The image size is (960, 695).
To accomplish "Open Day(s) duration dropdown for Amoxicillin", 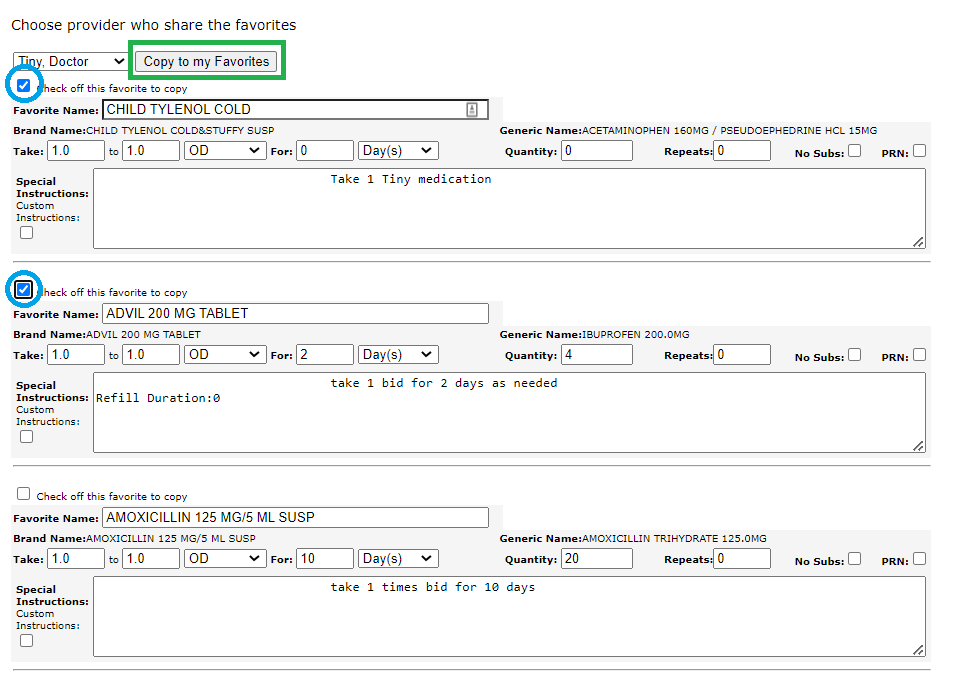I will pos(398,558).
